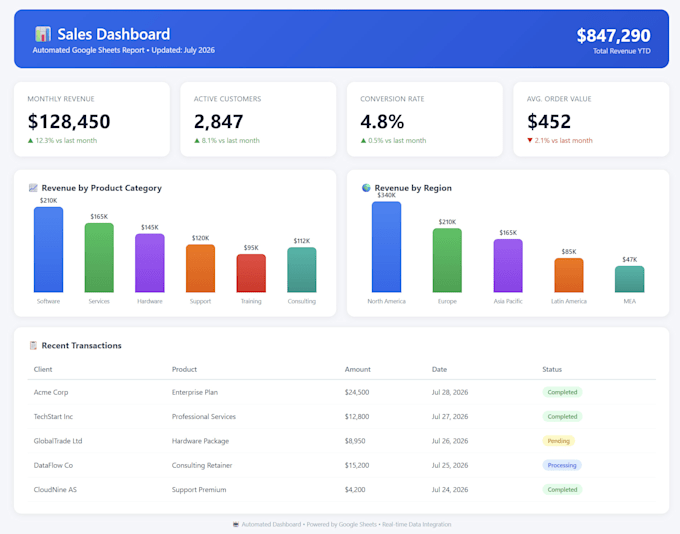The image size is (680, 534).
Task: Click the green up arrow under Monthly Revenue
Action: coord(30,141)
